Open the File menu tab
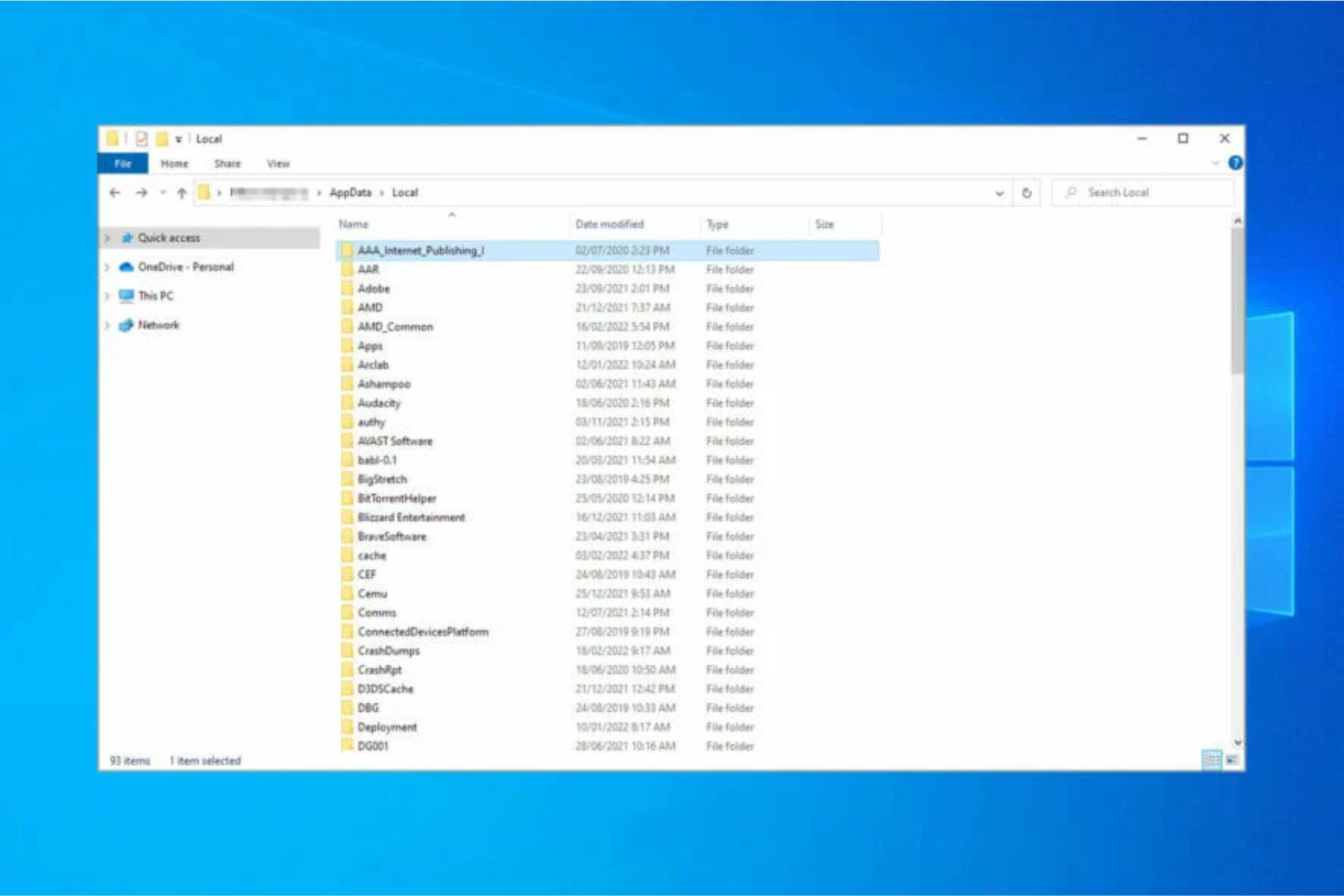Image resolution: width=1344 pixels, height=896 pixels. (123, 163)
